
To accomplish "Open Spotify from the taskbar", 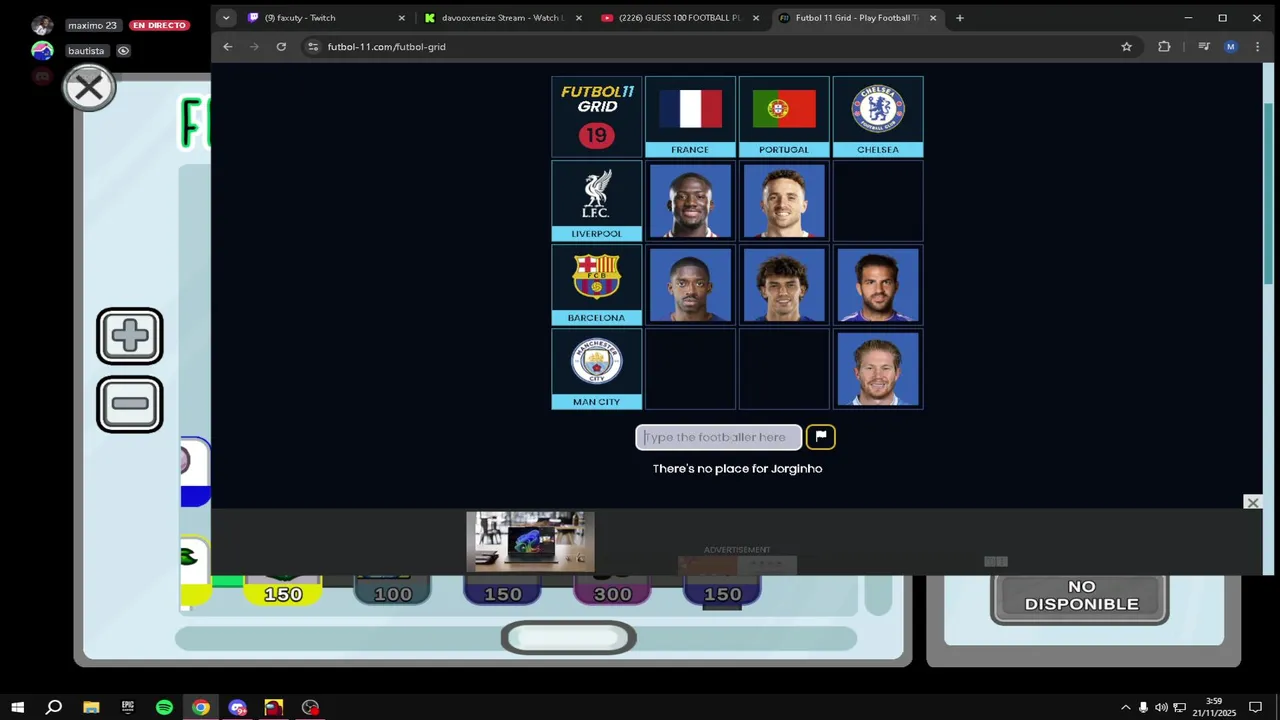I will [164, 707].
